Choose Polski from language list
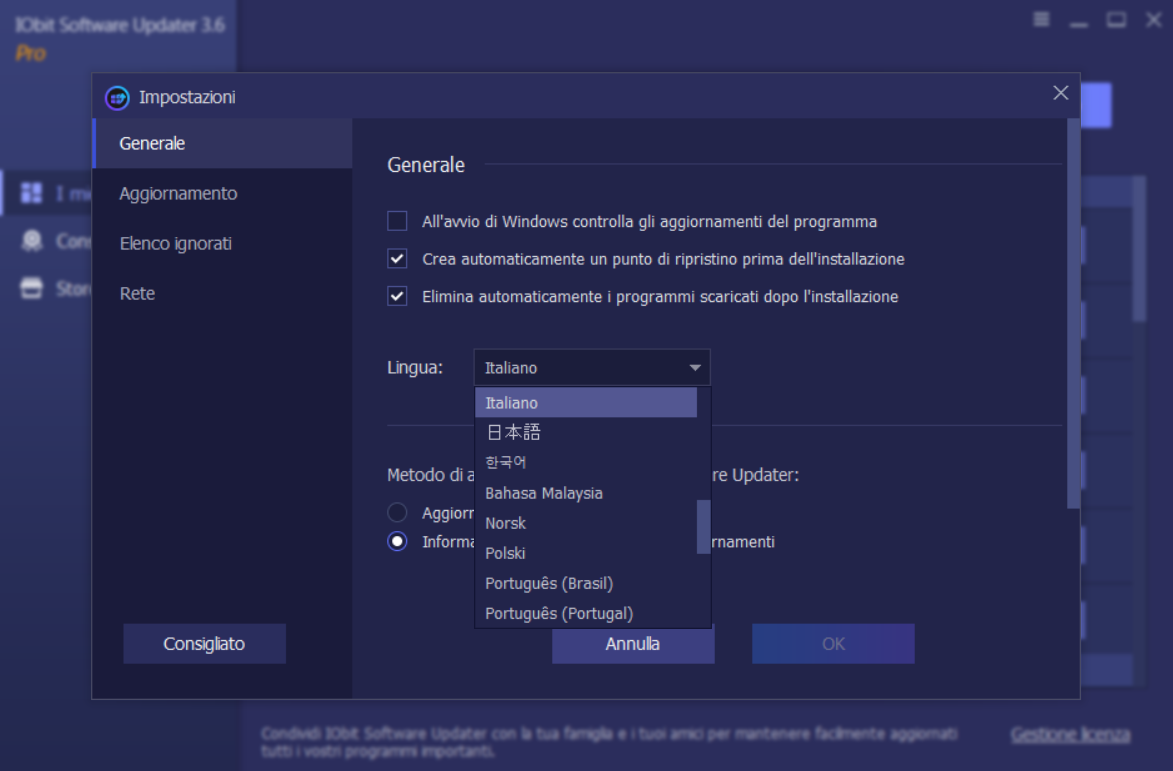Screen dimensions: 1173x771 [x=586, y=553]
